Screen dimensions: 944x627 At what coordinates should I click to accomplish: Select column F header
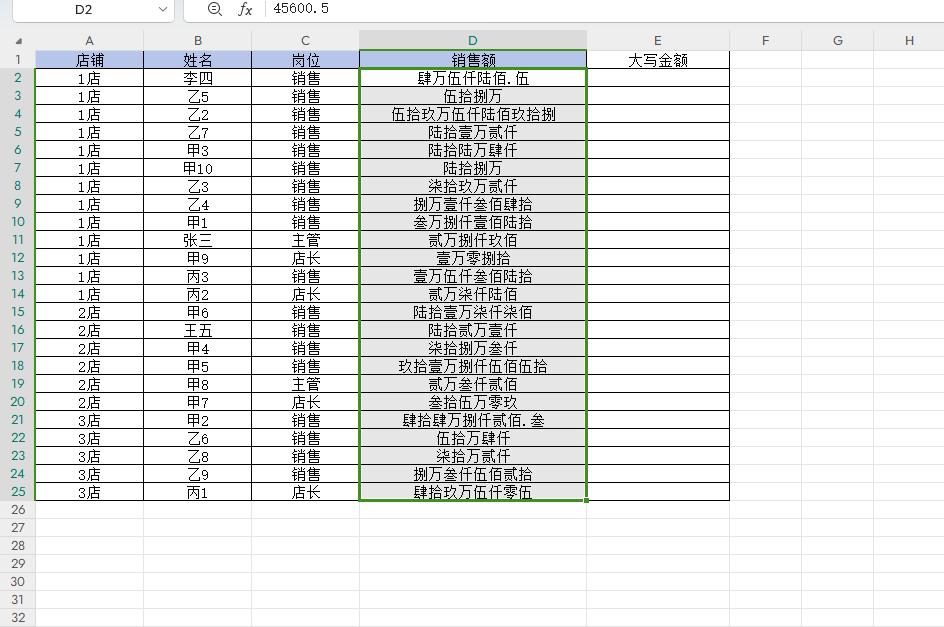[765, 40]
